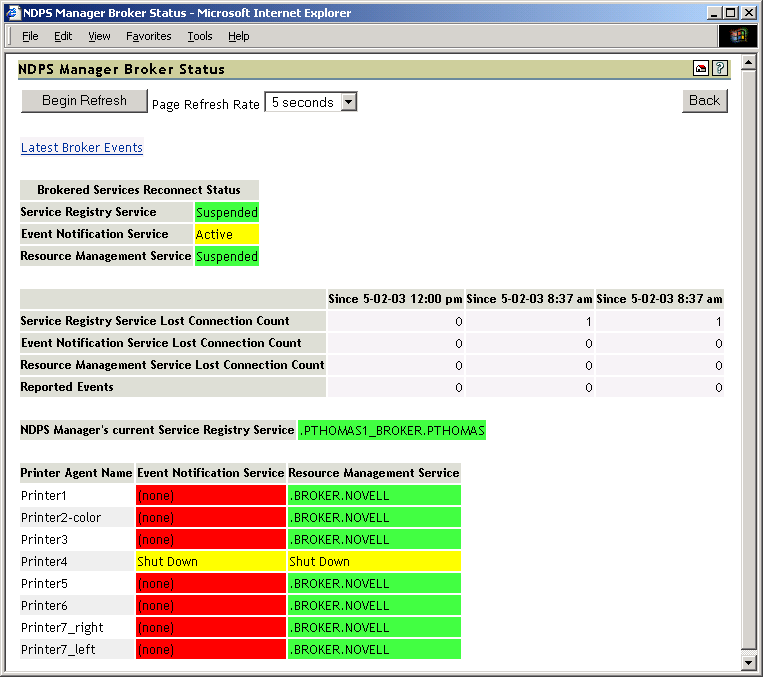
Task: Click Printer1 (none) Event Notification cell
Action: point(211,495)
